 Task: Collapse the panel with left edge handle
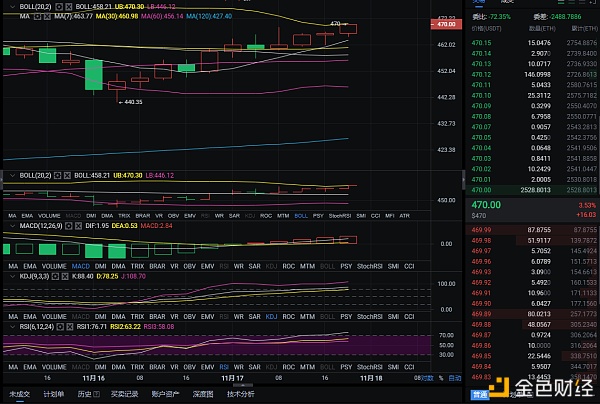point(1,180)
